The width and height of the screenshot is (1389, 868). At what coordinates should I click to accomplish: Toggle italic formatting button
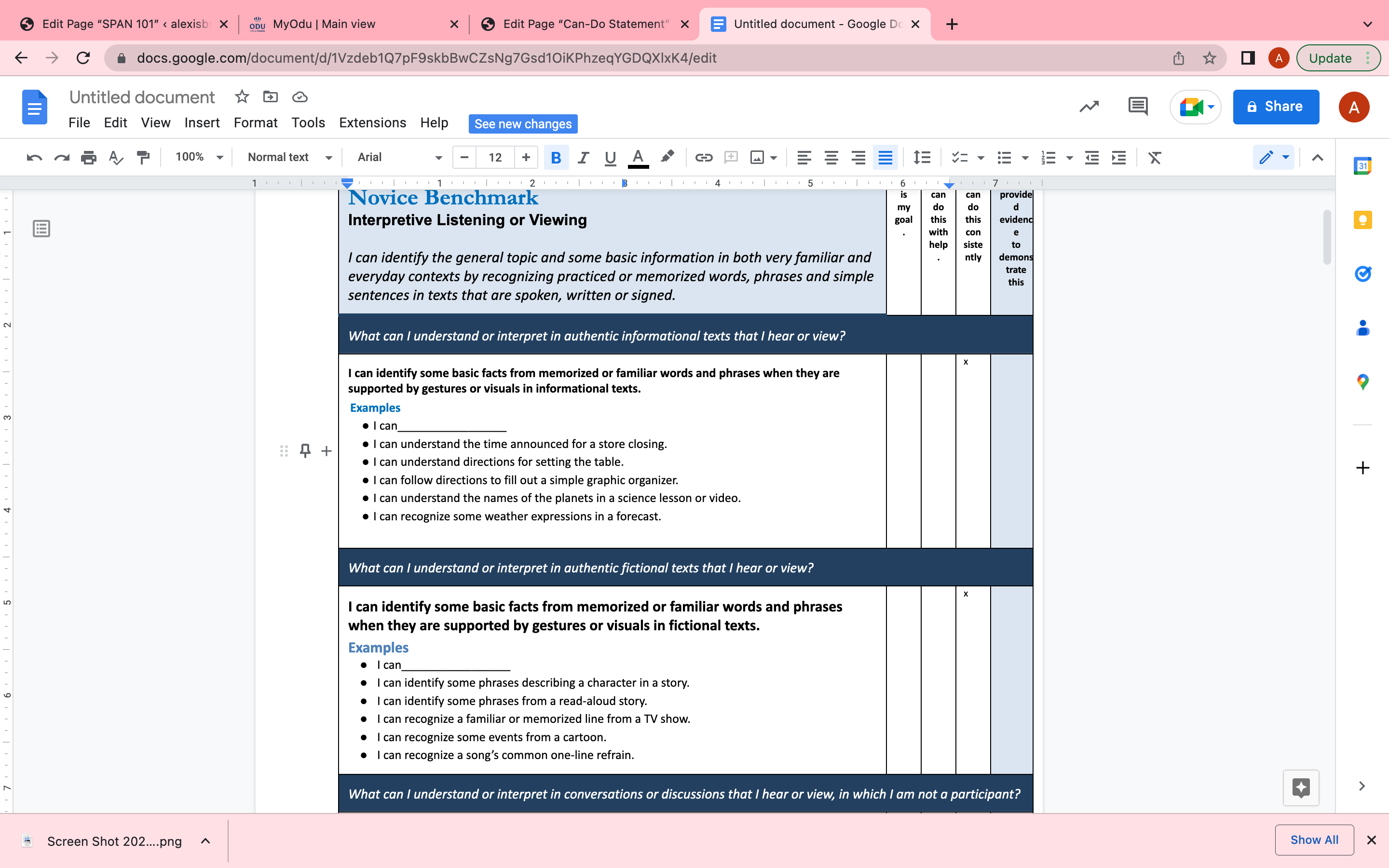(x=583, y=157)
